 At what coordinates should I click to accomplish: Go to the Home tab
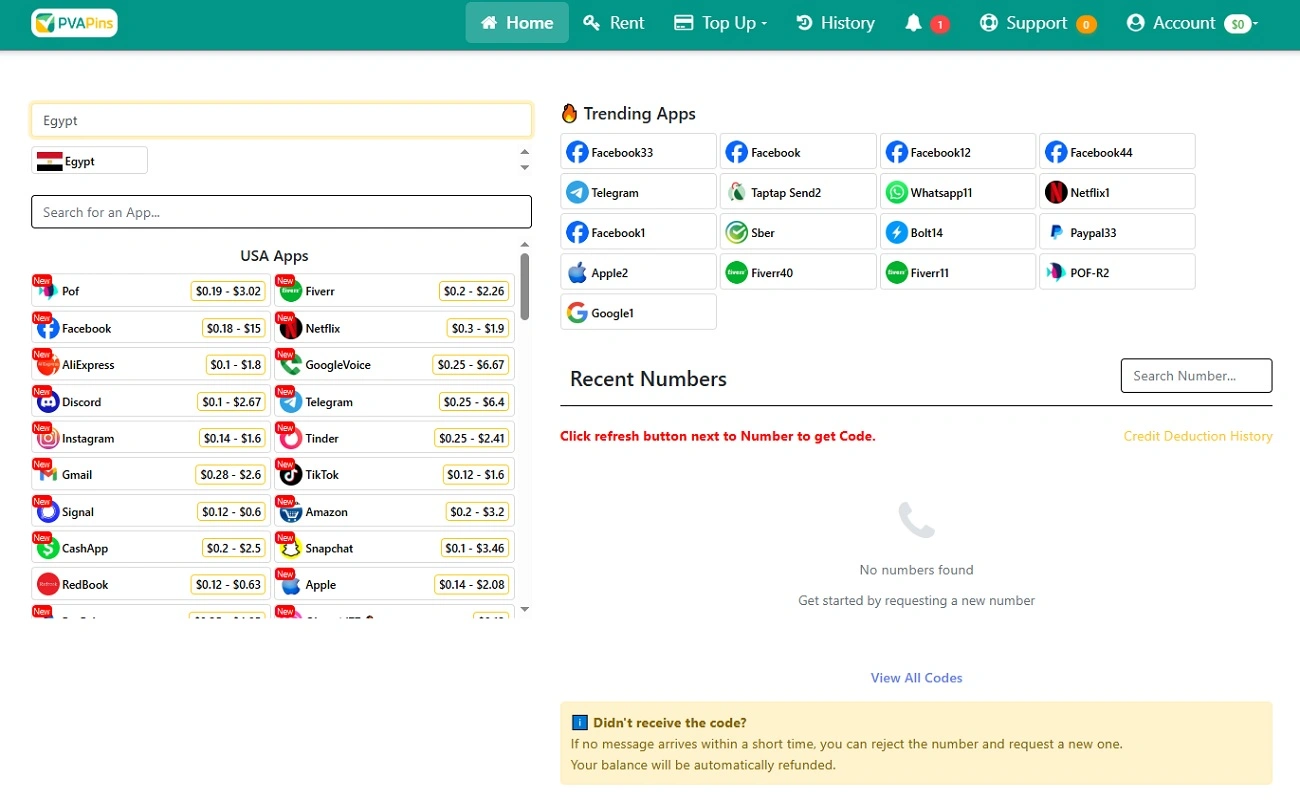coord(517,23)
